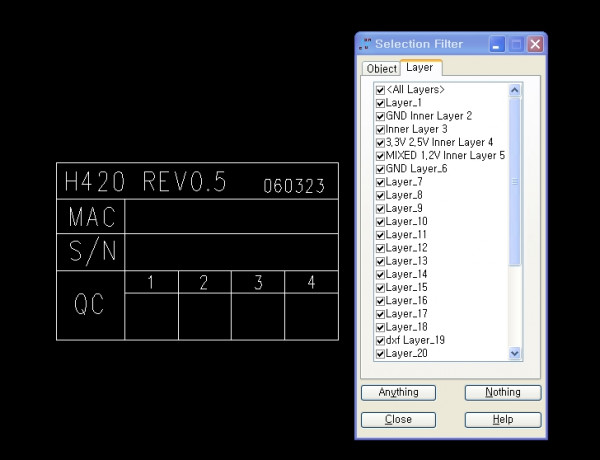Select the QC column number 3
Screen dimensions: 600x460
coord(258,282)
